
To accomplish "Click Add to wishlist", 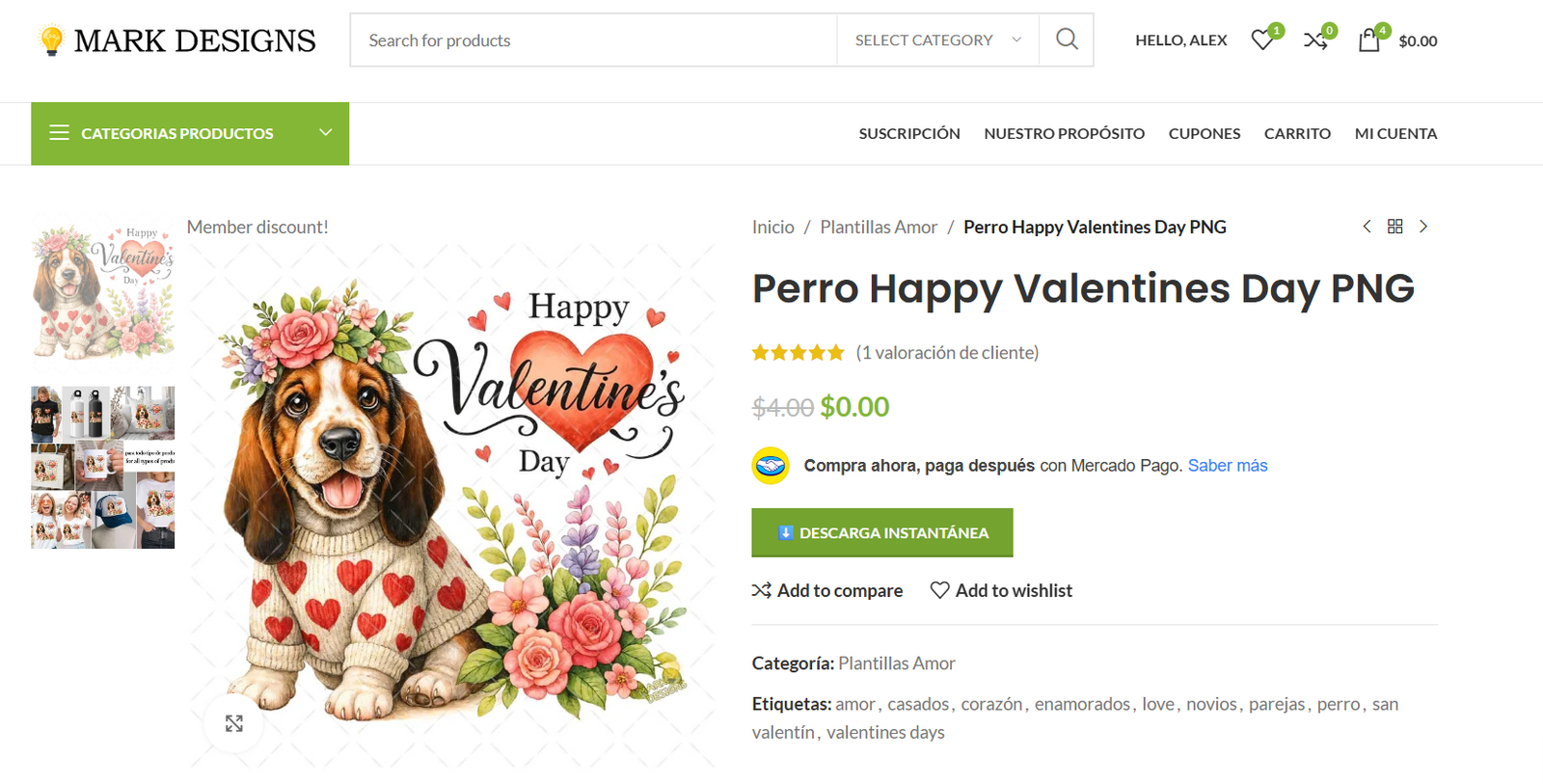I will [x=1001, y=590].
